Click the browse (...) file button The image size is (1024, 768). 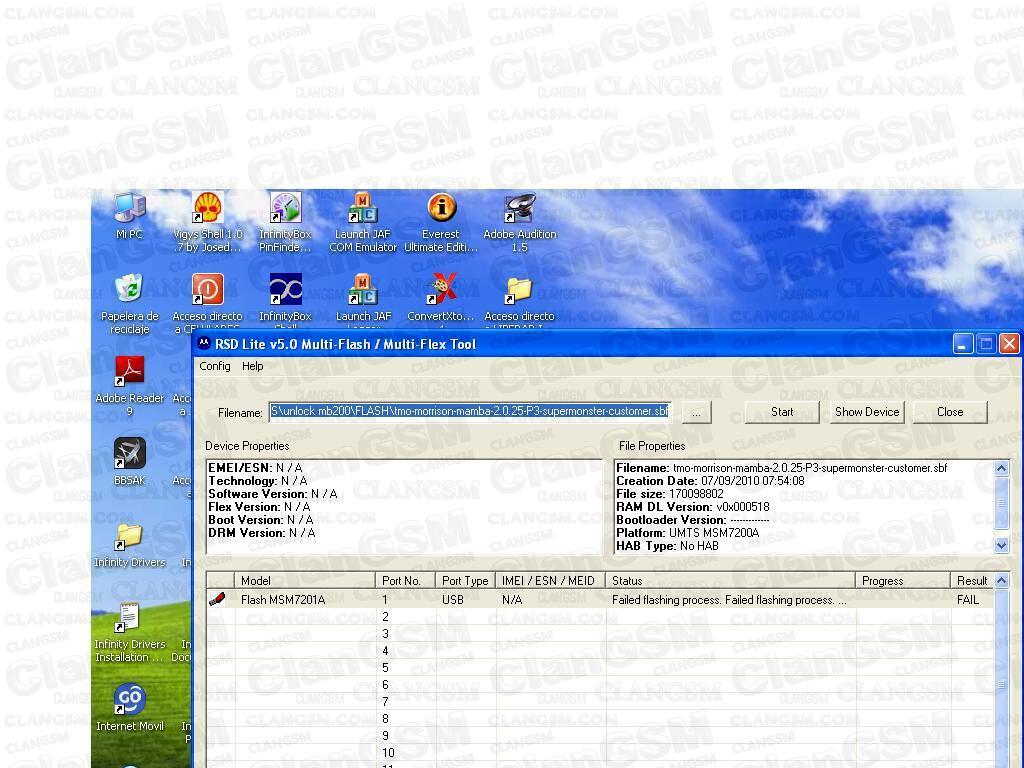tap(696, 413)
